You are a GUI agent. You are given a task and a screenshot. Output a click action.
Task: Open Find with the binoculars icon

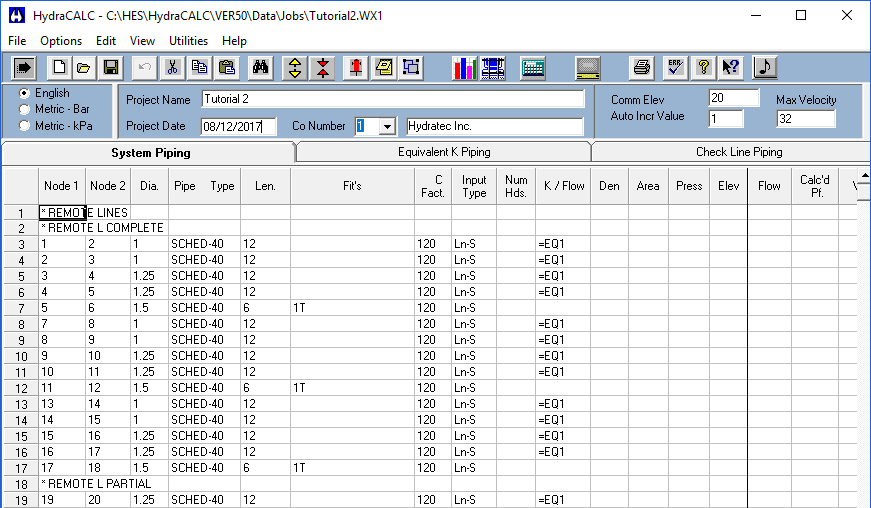(x=261, y=68)
